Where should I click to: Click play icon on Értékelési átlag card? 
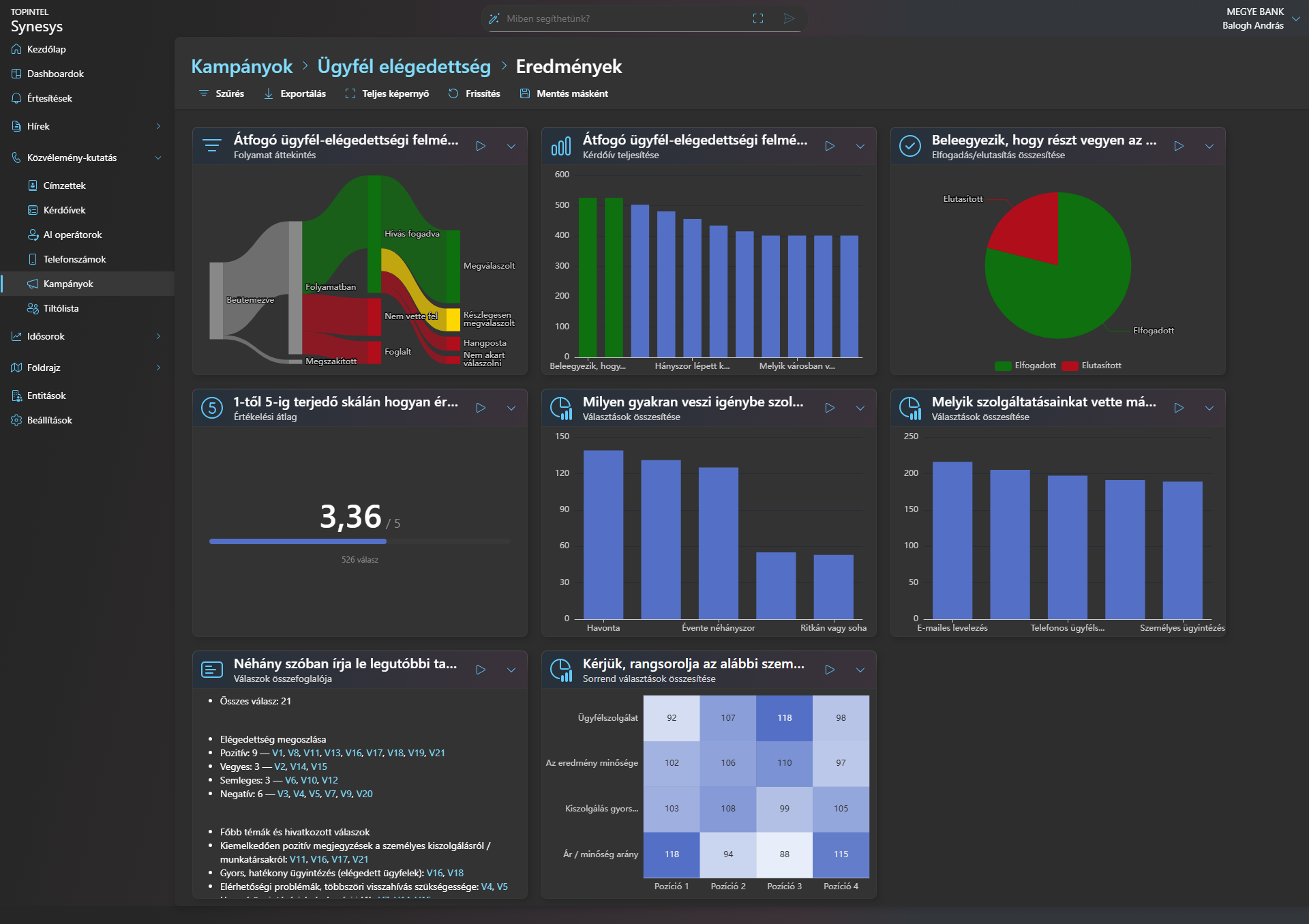[x=481, y=408]
